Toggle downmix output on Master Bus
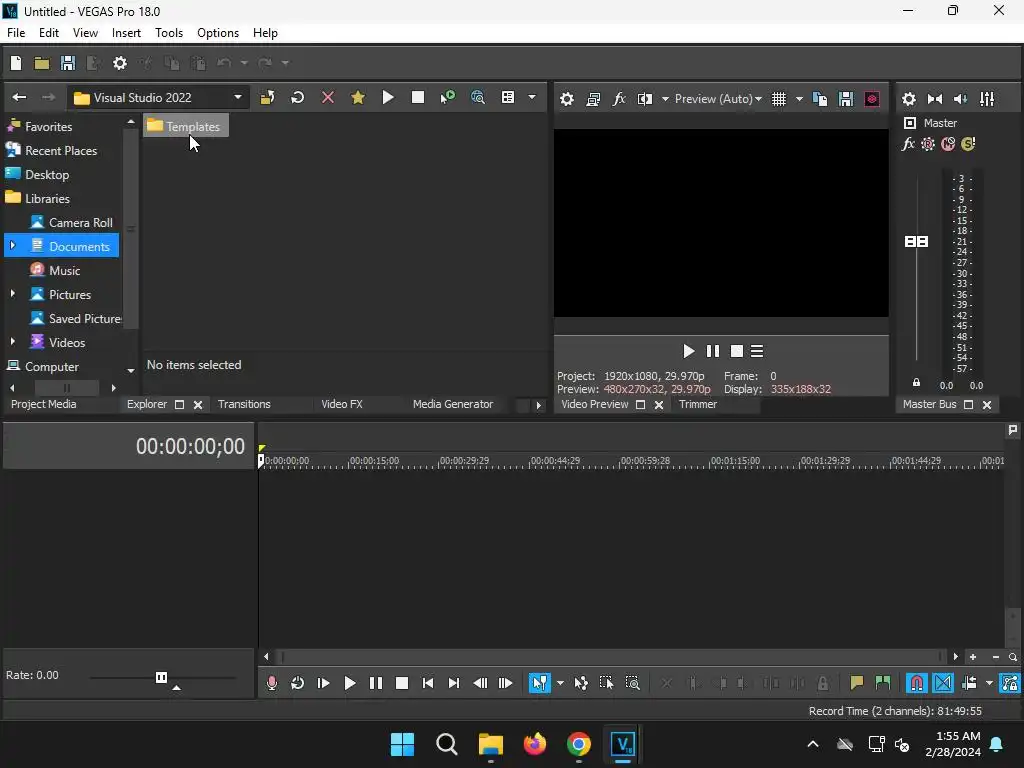This screenshot has height=768, width=1024. (935, 99)
